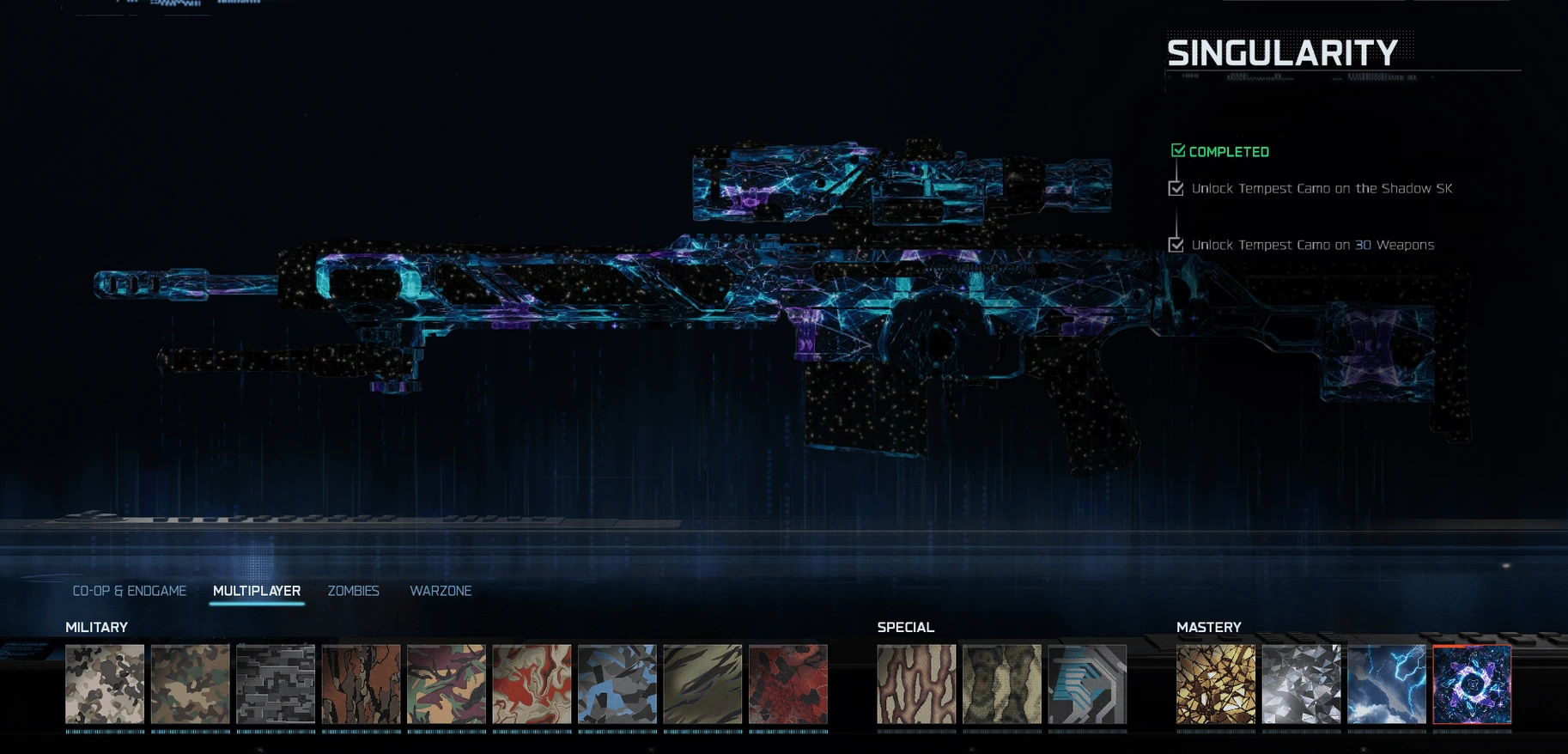Select the dark red blotched Military camo
The height and width of the screenshot is (754, 1568).
tap(788, 684)
